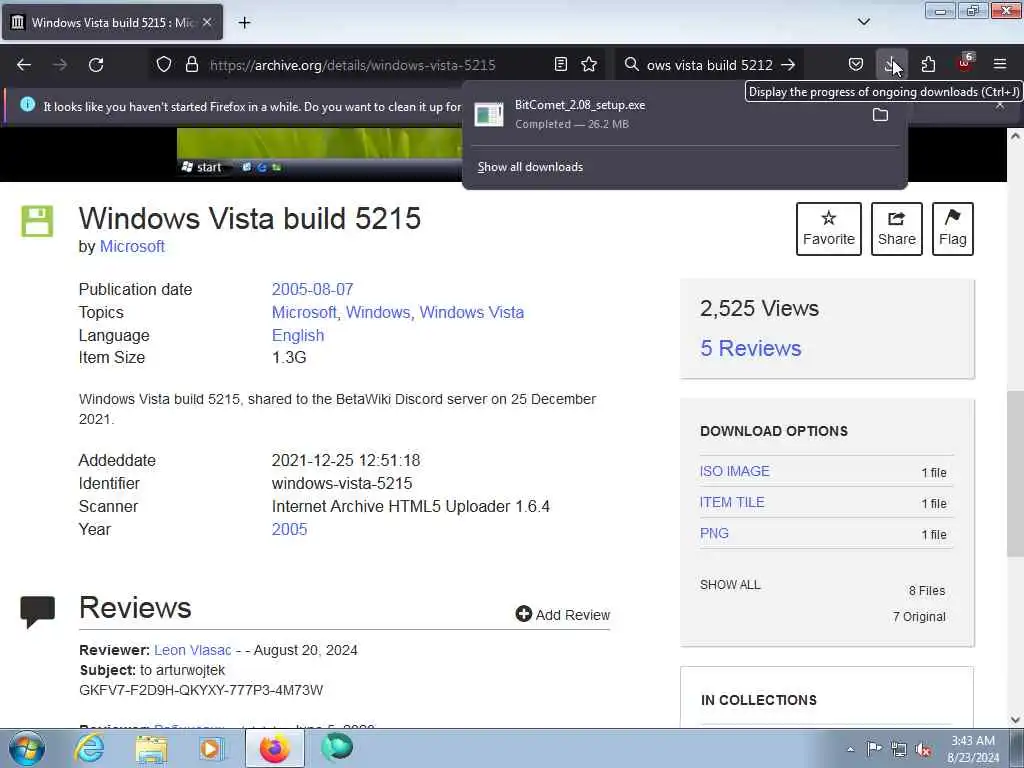Open the BitComet taskbar icon
The image size is (1024, 768).
(337, 748)
